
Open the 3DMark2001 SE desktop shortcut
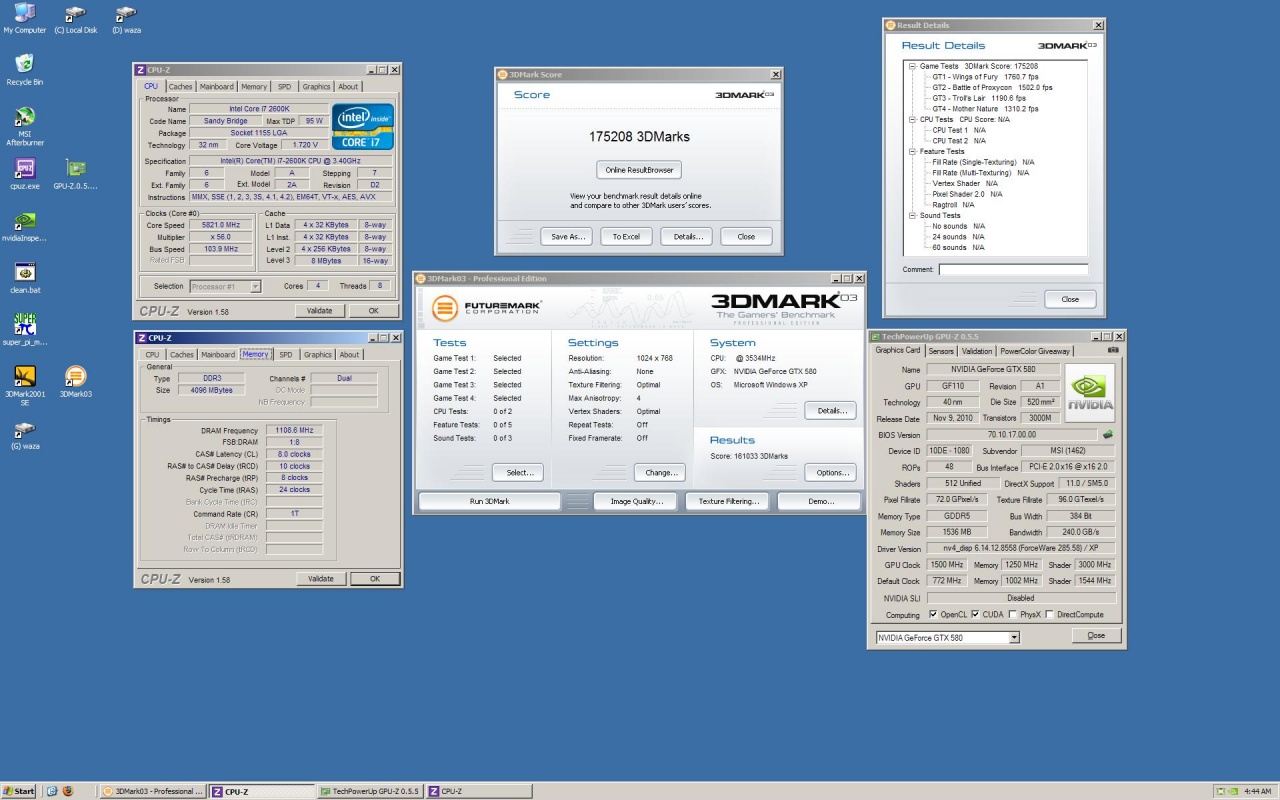(25, 377)
